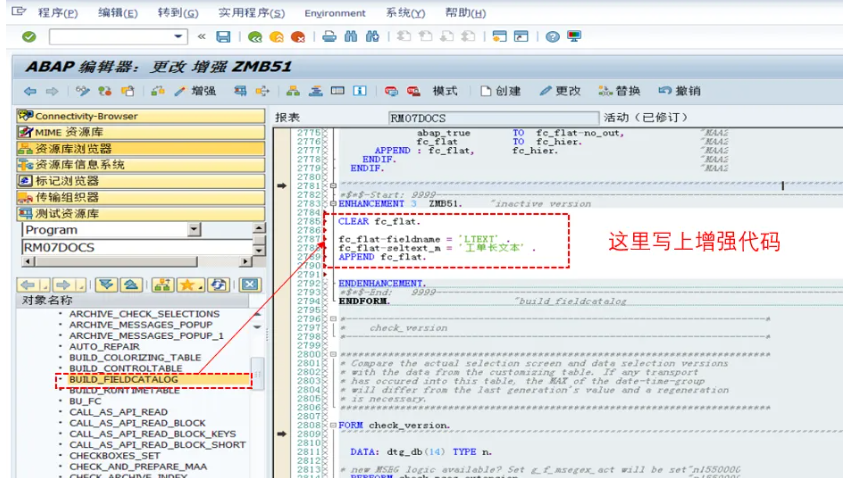Open the 编辑(E) menu
The image size is (843, 478).
118,12
